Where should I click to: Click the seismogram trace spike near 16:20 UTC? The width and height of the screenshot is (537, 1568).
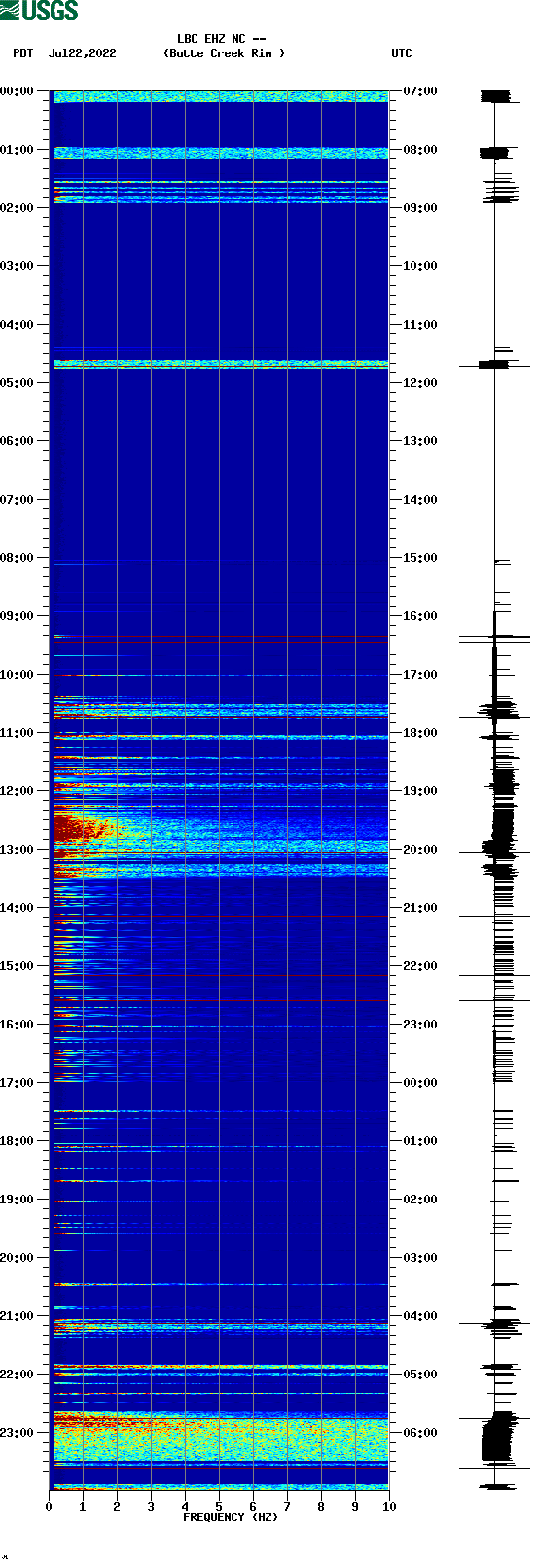pyautogui.click(x=495, y=638)
